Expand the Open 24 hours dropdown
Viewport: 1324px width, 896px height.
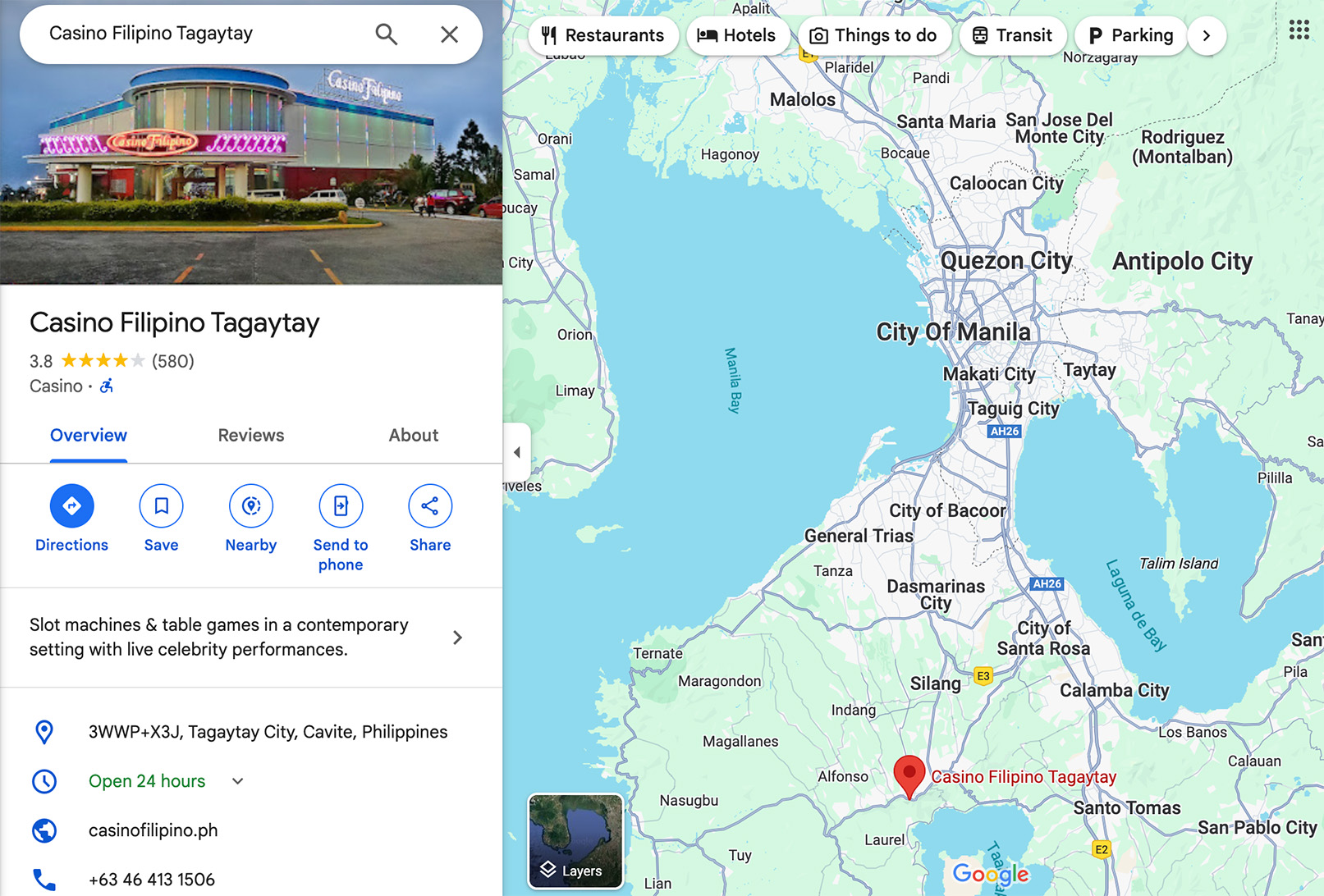tap(238, 781)
